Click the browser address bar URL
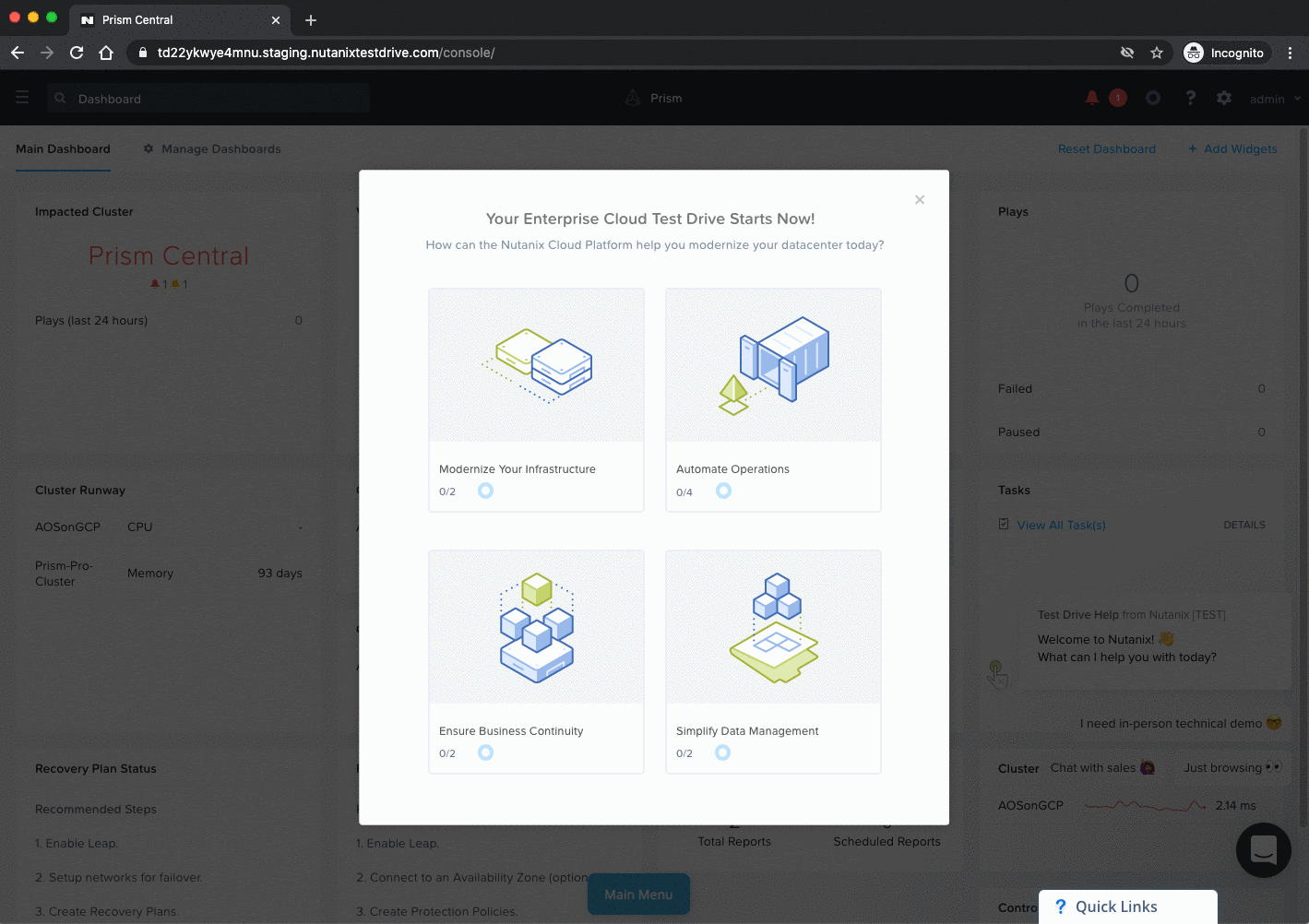Viewport: 1309px width, 924px height. click(326, 53)
